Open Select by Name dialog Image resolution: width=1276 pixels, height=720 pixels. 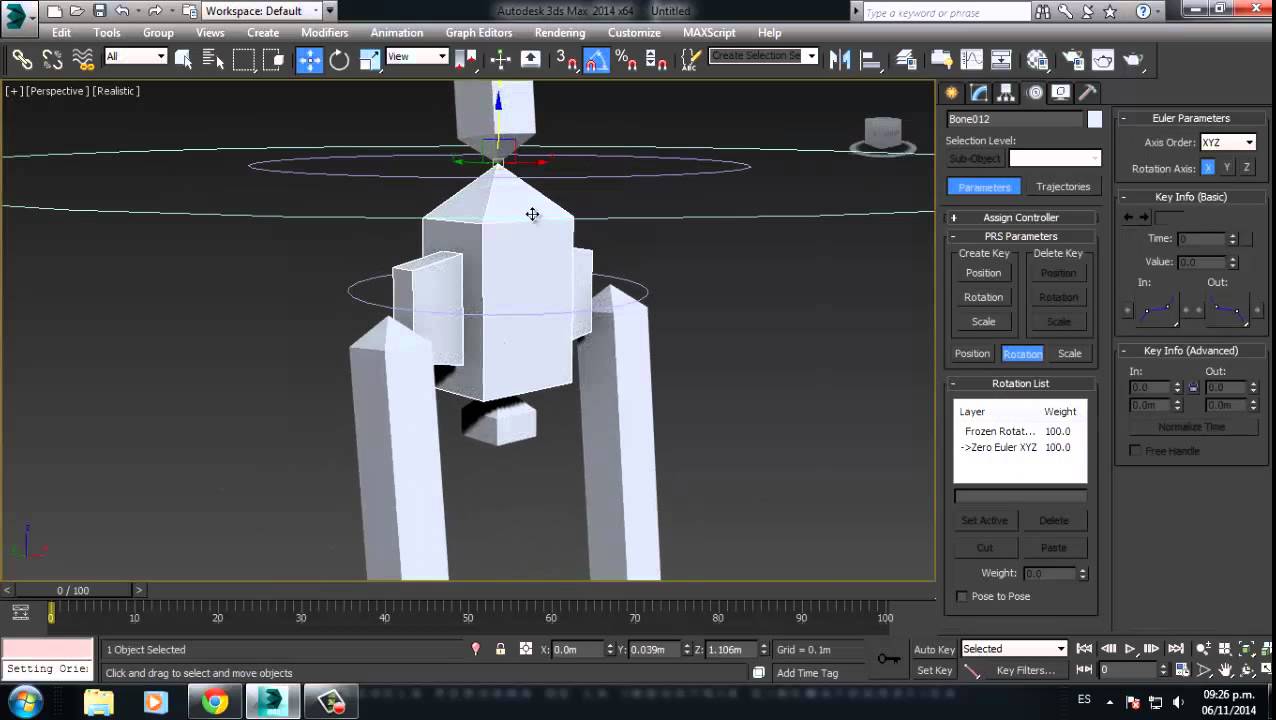pyautogui.click(x=213, y=60)
